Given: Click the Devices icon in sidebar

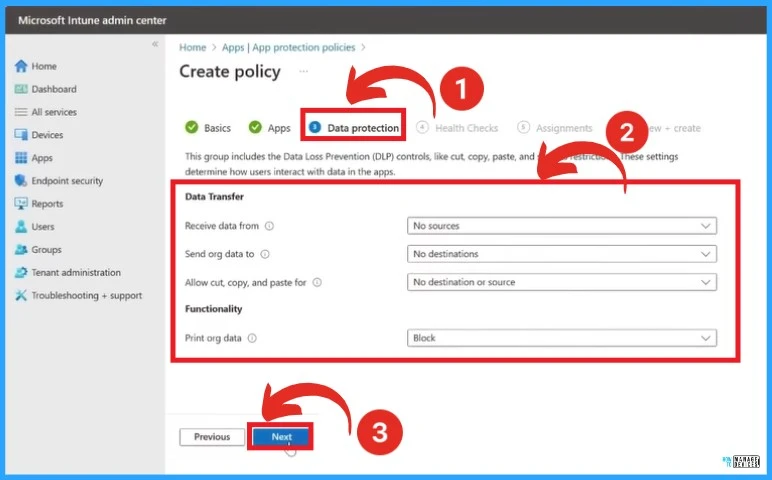Looking at the screenshot, I should (x=21, y=135).
